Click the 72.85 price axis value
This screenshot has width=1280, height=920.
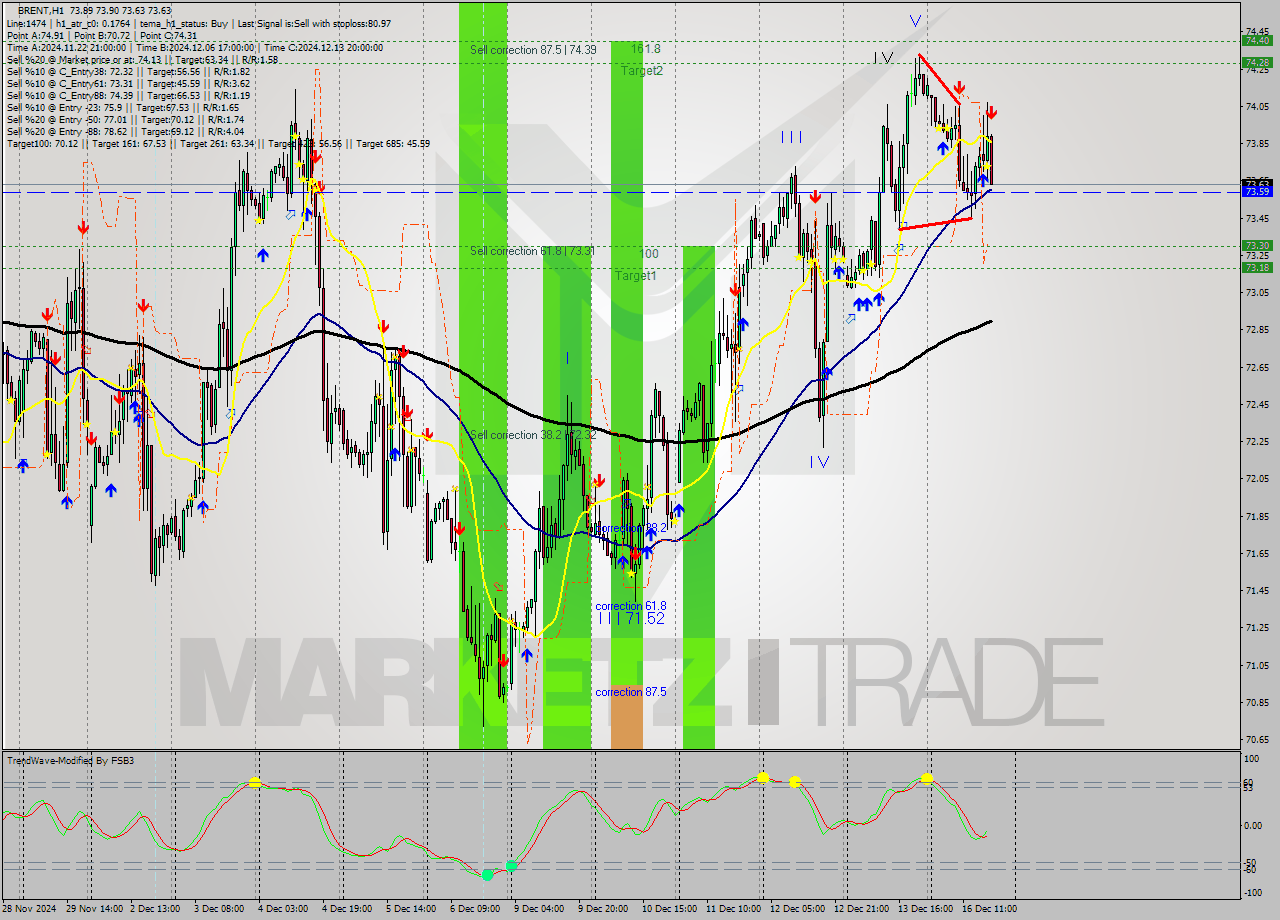(1257, 330)
